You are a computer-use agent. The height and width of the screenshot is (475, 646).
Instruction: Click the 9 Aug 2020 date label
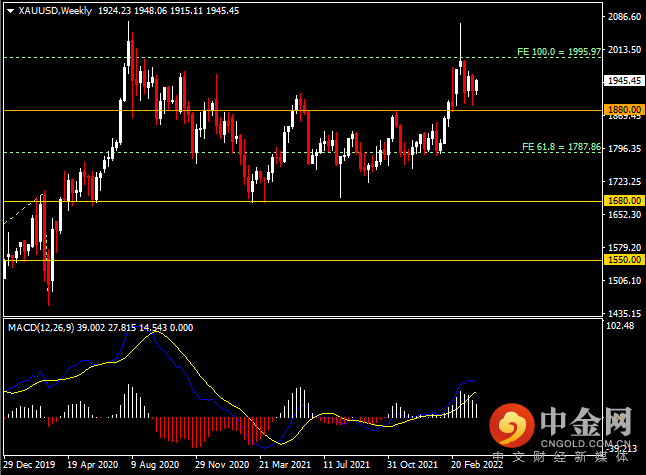[x=155, y=465]
